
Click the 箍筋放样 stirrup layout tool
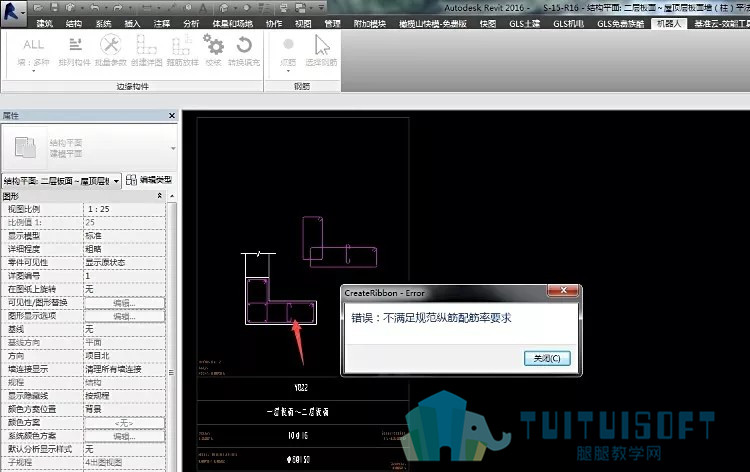tap(182, 52)
